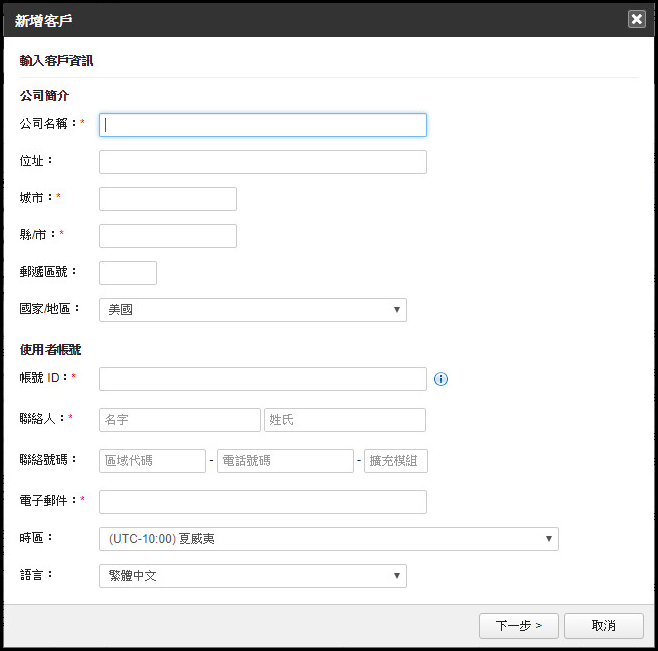The width and height of the screenshot is (658, 651).
Task: Focus the 區域代碼 area code field
Action: 152,461
